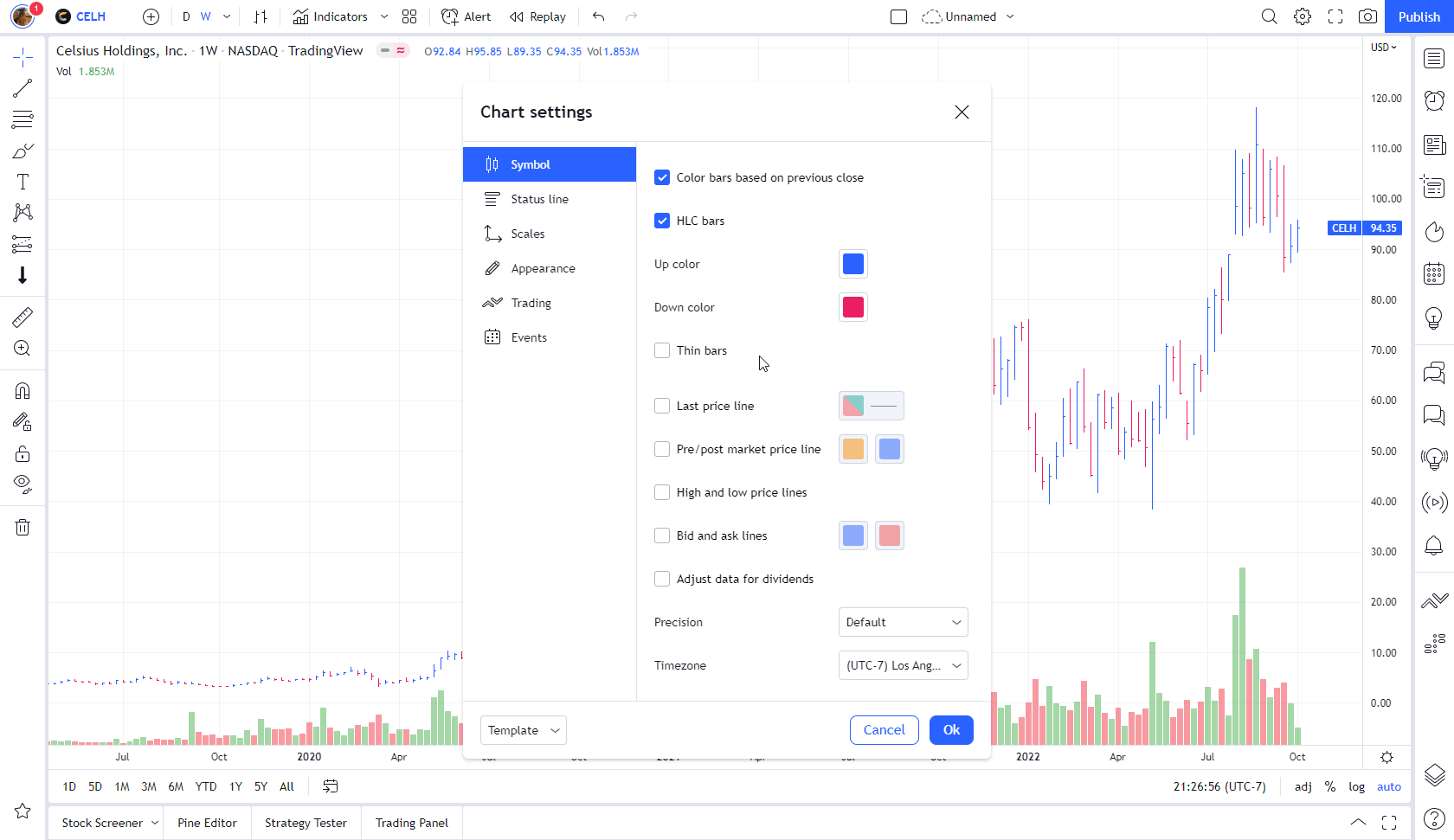Uncheck Color bars based on previous close
The height and width of the screenshot is (840, 1454).
[662, 177]
